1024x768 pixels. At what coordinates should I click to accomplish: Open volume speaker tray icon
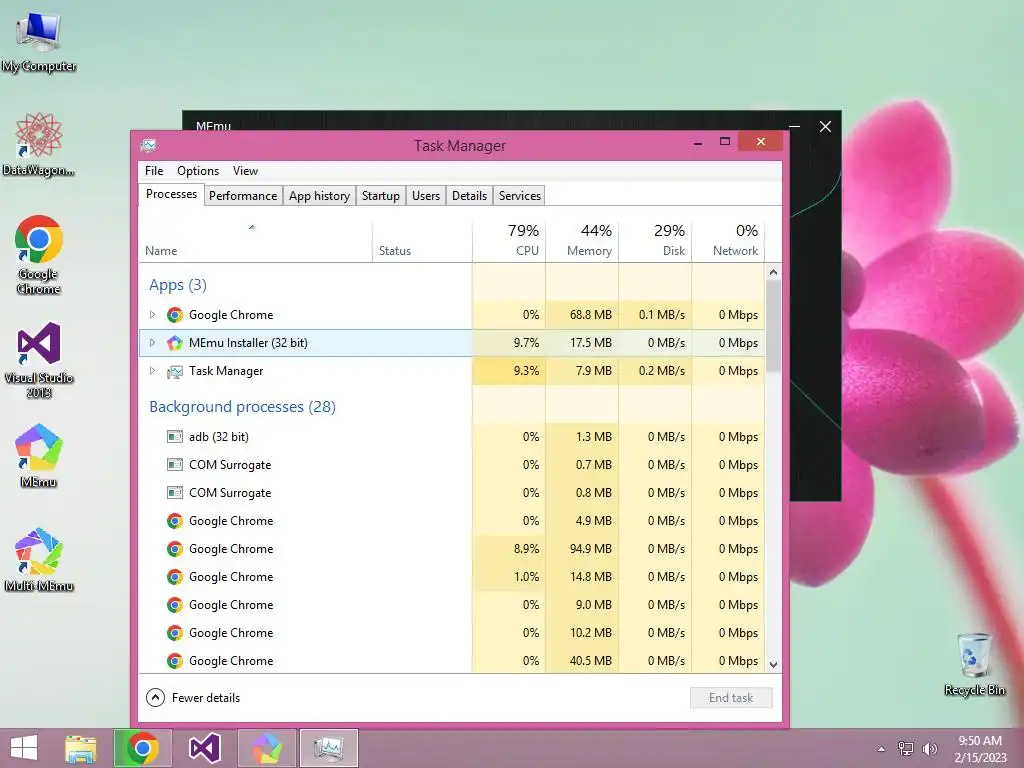(x=929, y=749)
